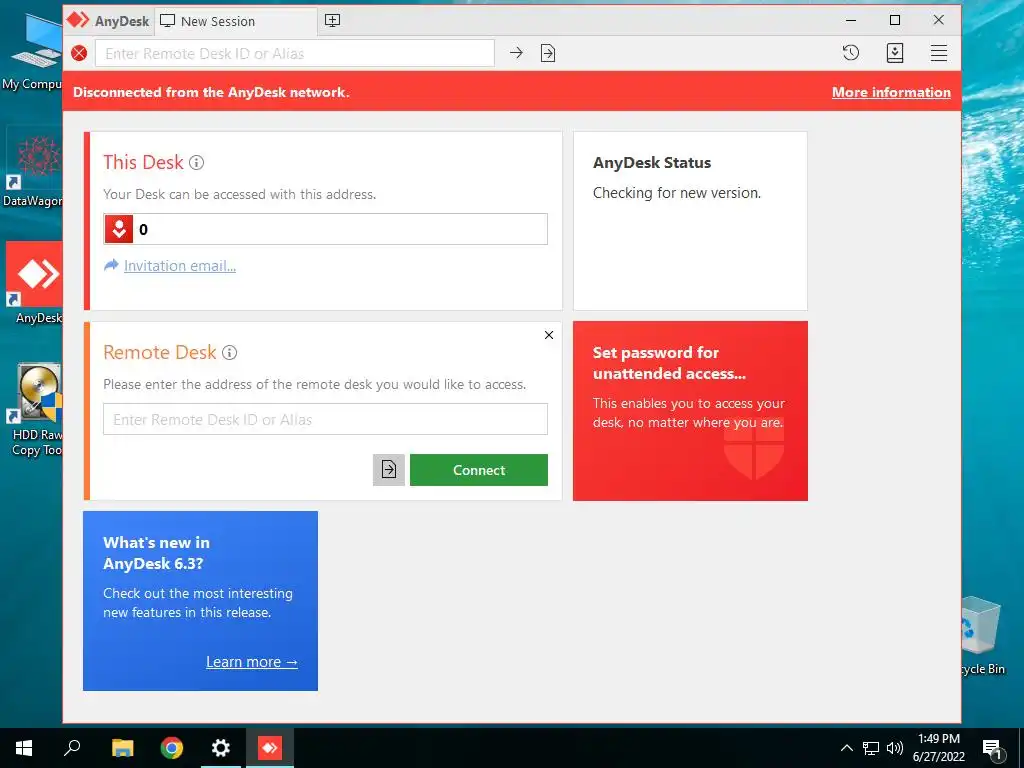Open a new tab with plus monitor icon
Screen dimensions: 1024x768
coord(332,20)
